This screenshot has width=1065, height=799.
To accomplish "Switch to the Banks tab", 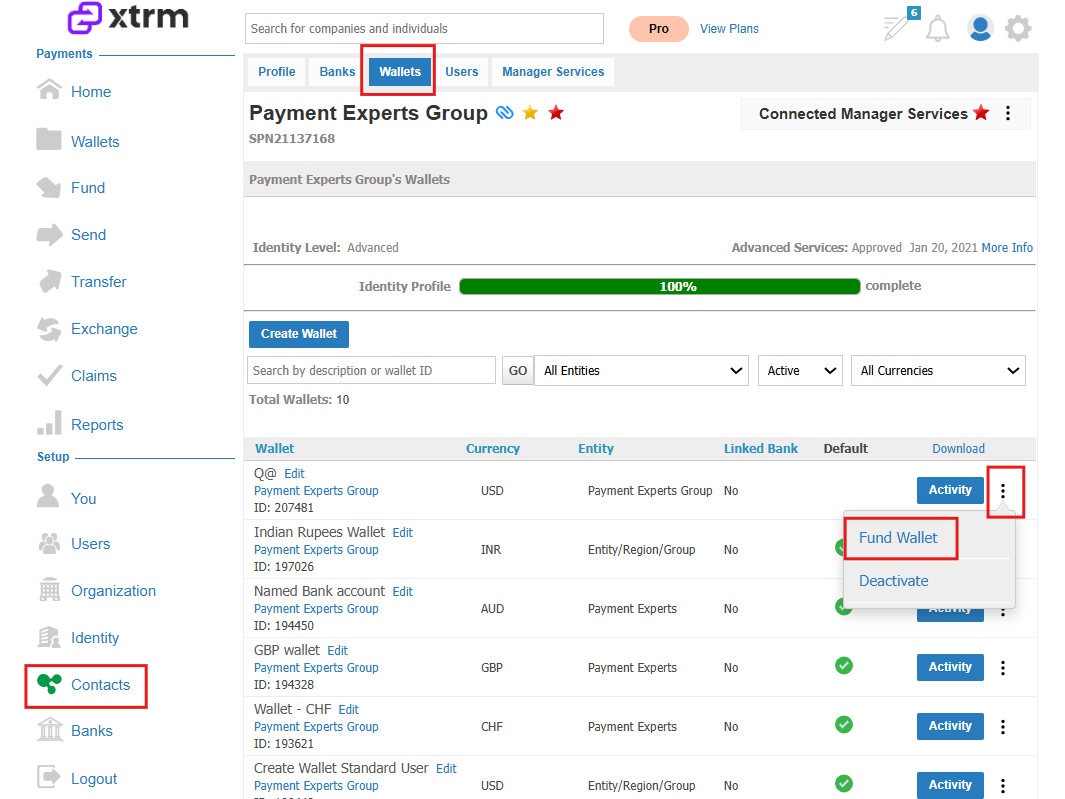I will pyautogui.click(x=338, y=72).
